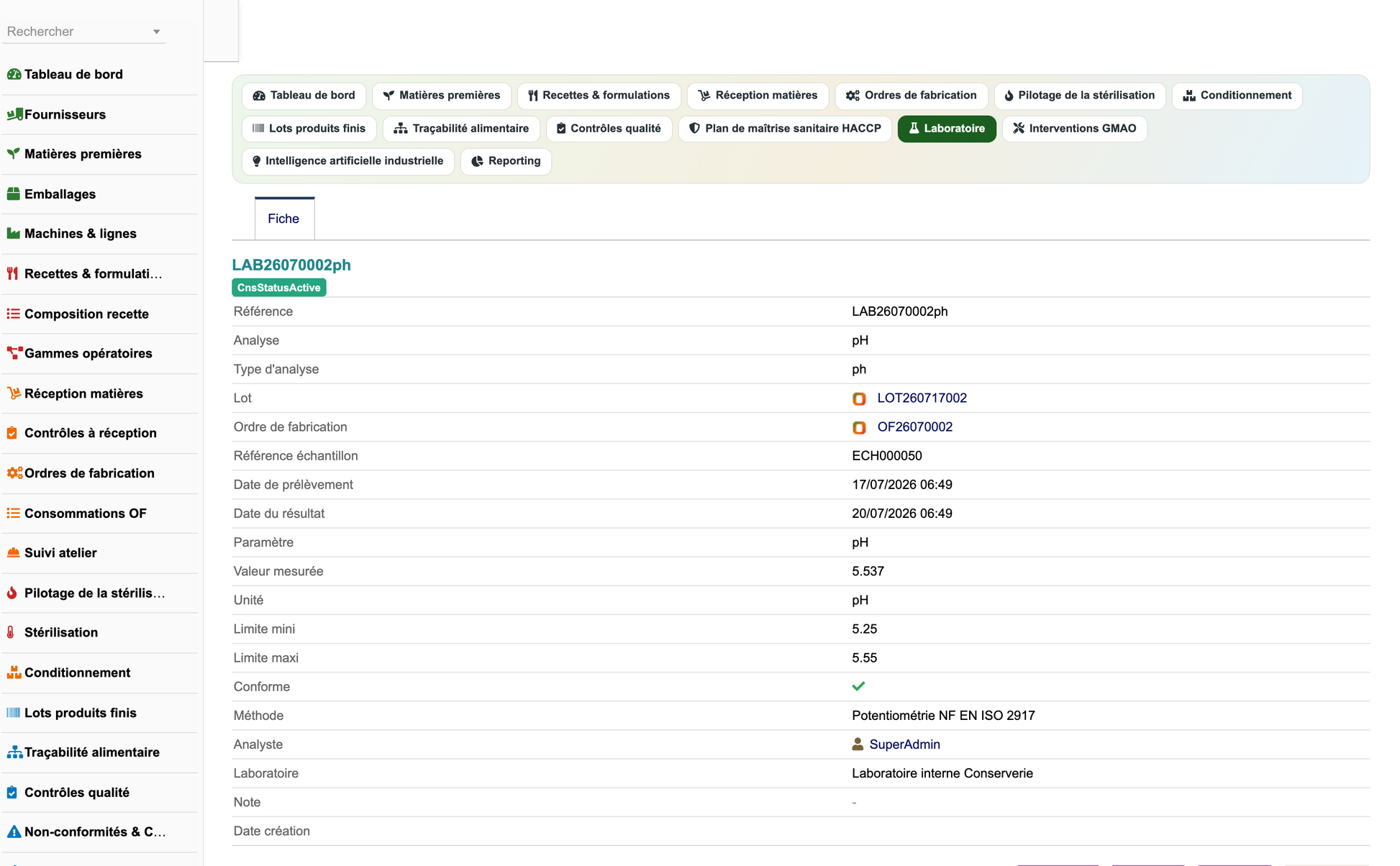
Task: Click the Composition recette list icon
Action: click(x=13, y=314)
